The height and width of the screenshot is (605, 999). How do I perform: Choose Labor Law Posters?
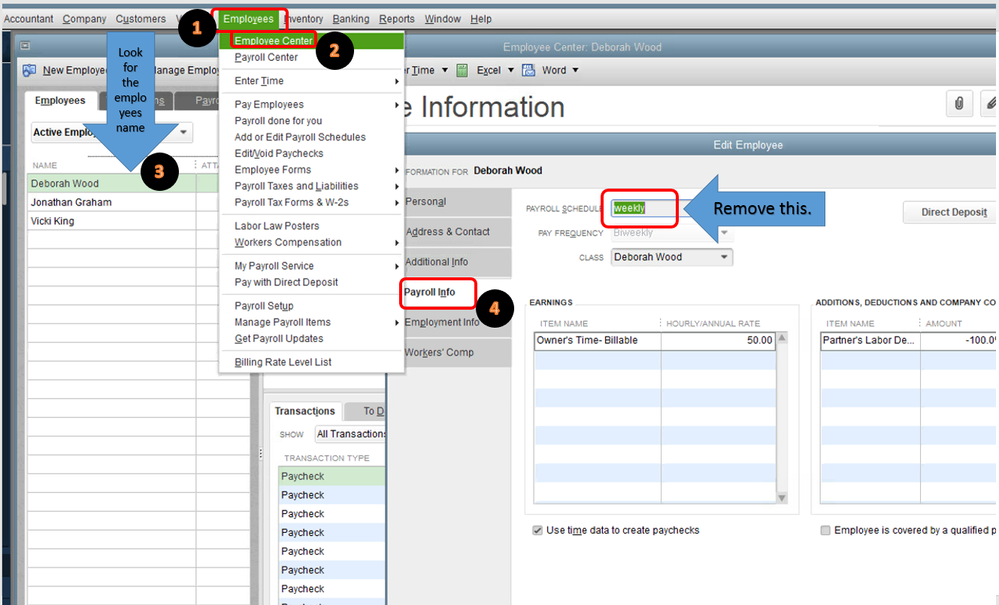coord(277,226)
